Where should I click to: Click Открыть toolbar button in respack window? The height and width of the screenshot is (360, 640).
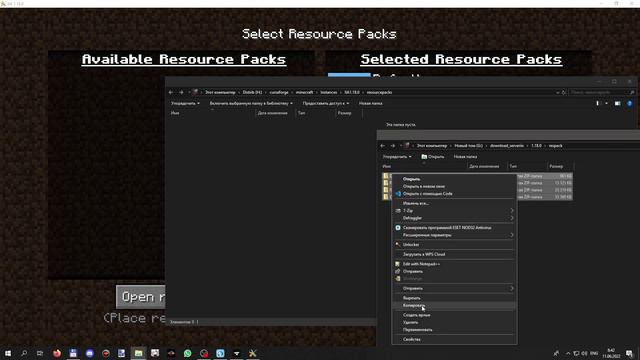(x=433, y=157)
